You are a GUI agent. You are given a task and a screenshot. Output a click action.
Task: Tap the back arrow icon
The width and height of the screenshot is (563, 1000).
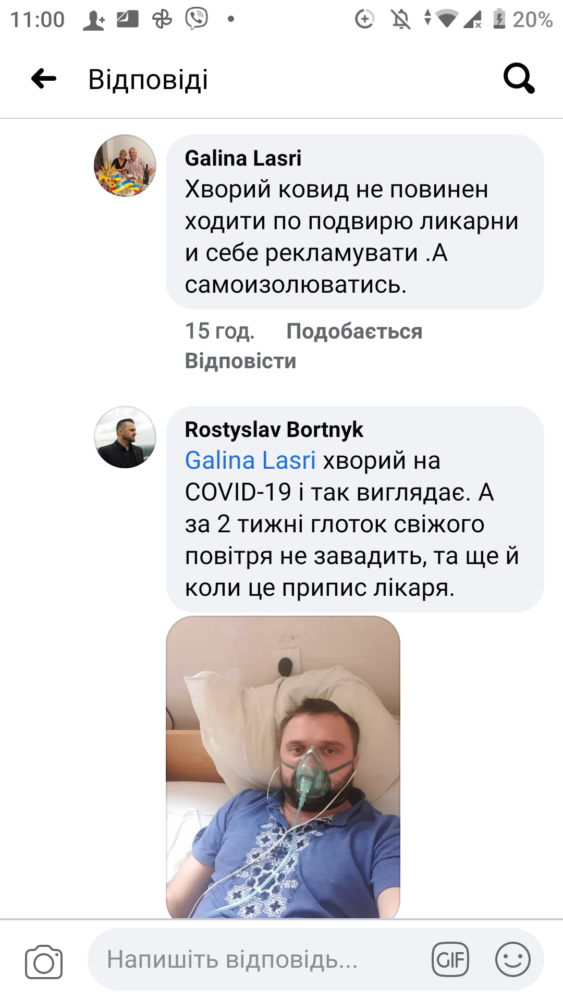pos(43,79)
